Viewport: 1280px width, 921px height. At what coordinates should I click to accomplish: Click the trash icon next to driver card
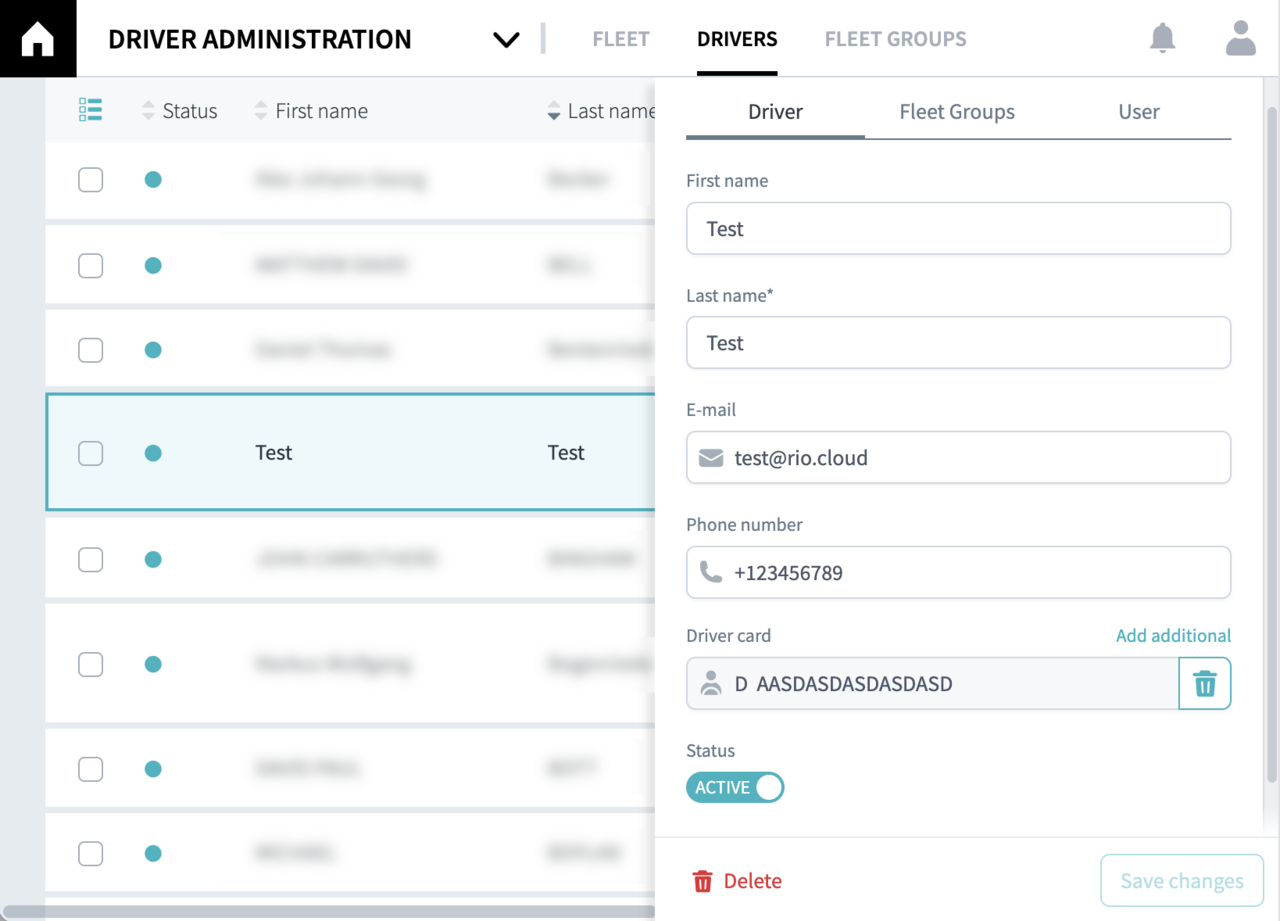click(x=1204, y=683)
